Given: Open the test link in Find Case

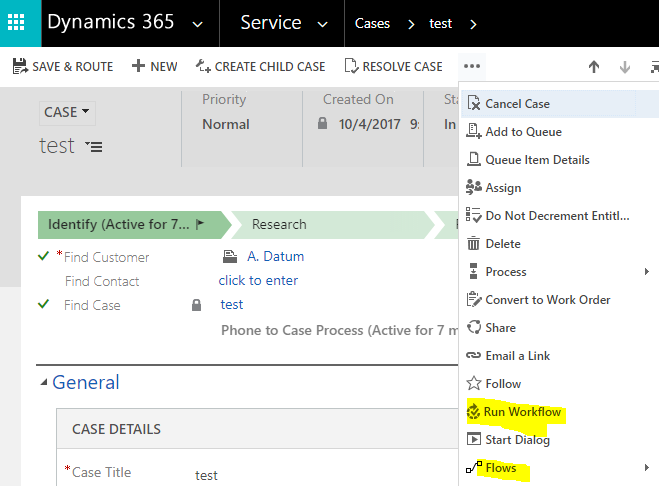Looking at the screenshot, I should (x=232, y=304).
